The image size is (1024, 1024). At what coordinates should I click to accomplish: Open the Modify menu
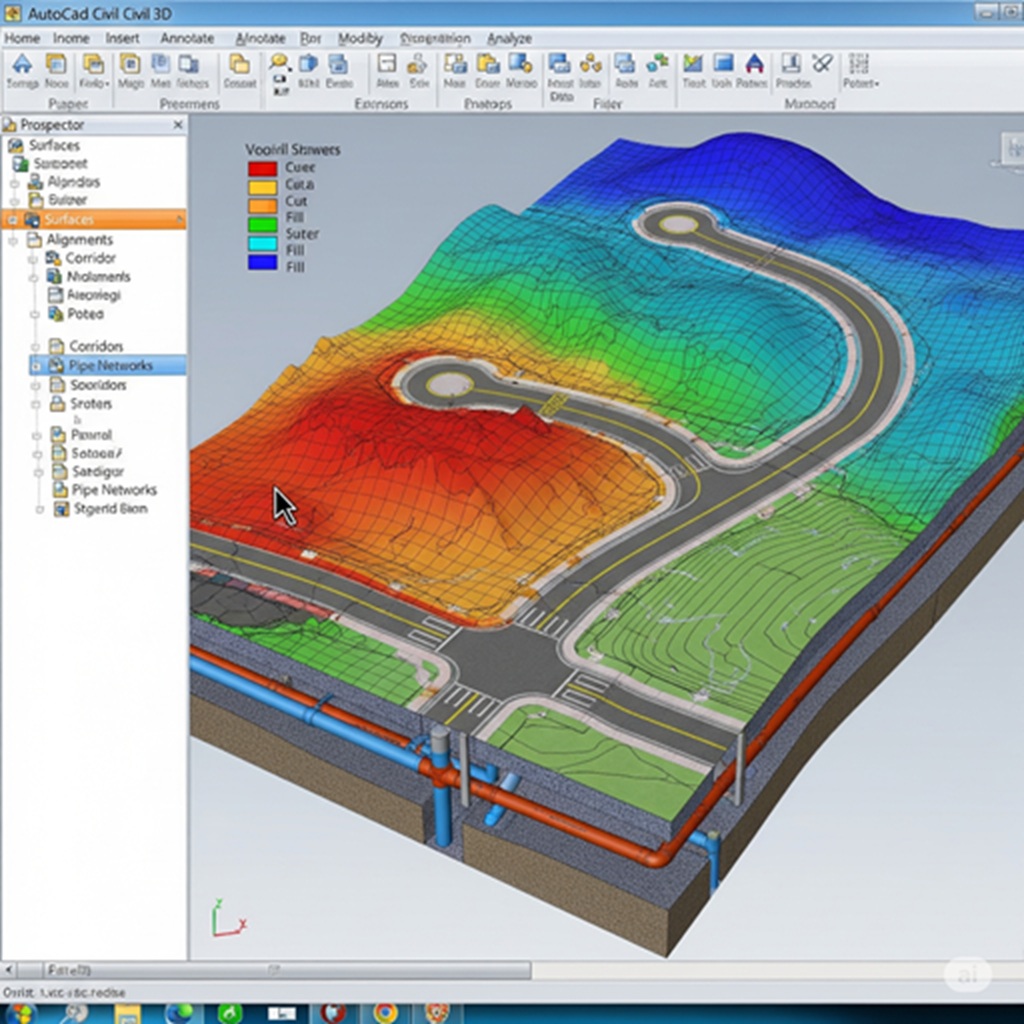click(x=360, y=38)
